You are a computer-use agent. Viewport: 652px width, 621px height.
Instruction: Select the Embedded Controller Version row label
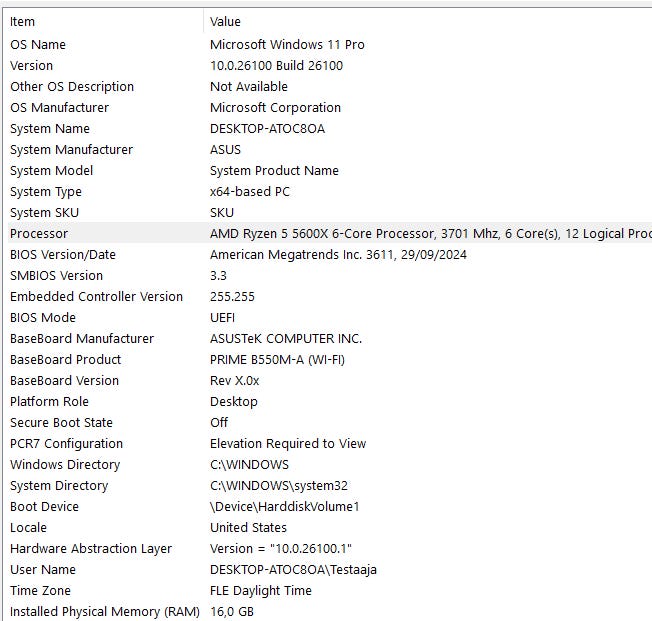point(96,297)
